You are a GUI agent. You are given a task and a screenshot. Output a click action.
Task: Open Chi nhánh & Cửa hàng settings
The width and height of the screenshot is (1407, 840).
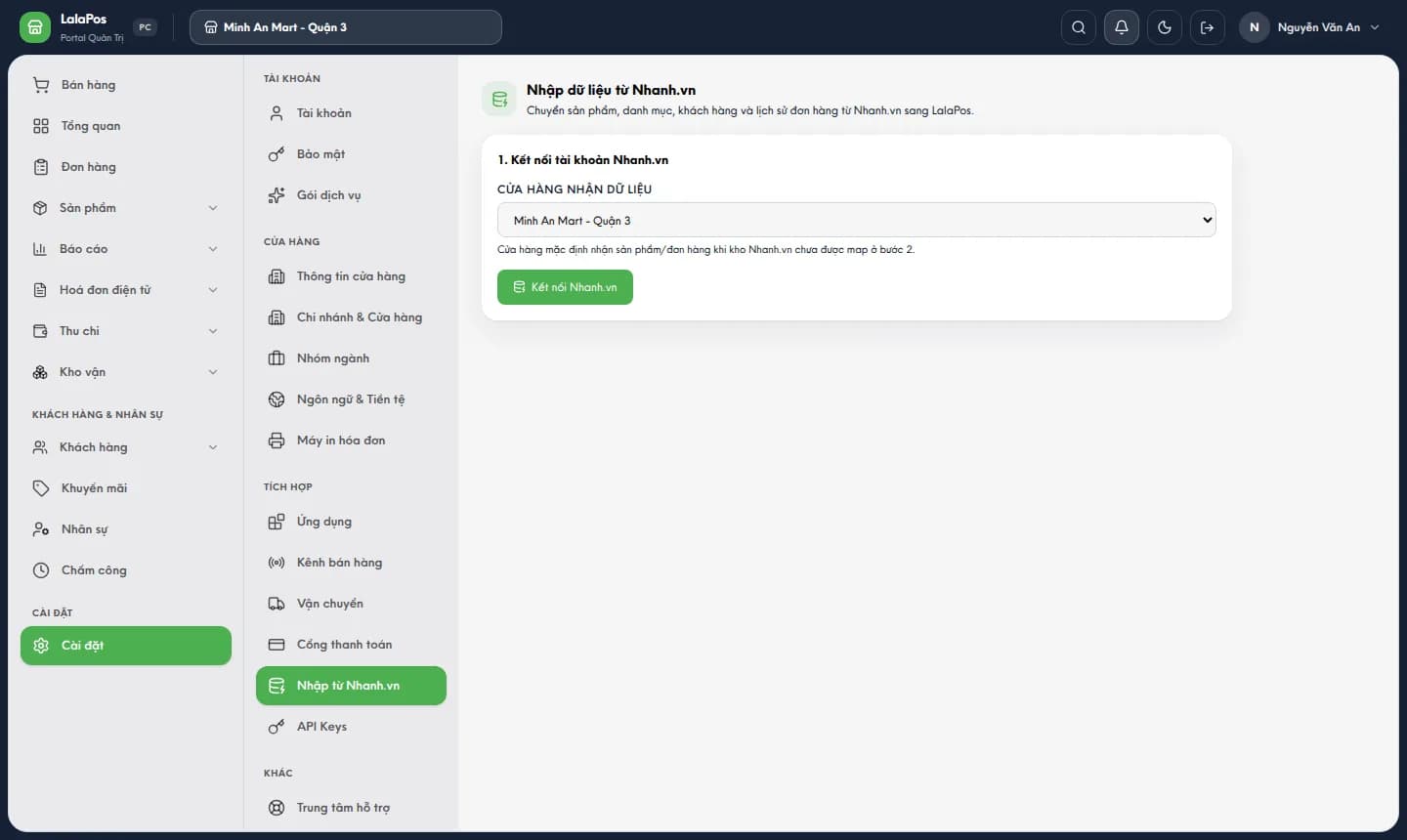(x=351, y=317)
